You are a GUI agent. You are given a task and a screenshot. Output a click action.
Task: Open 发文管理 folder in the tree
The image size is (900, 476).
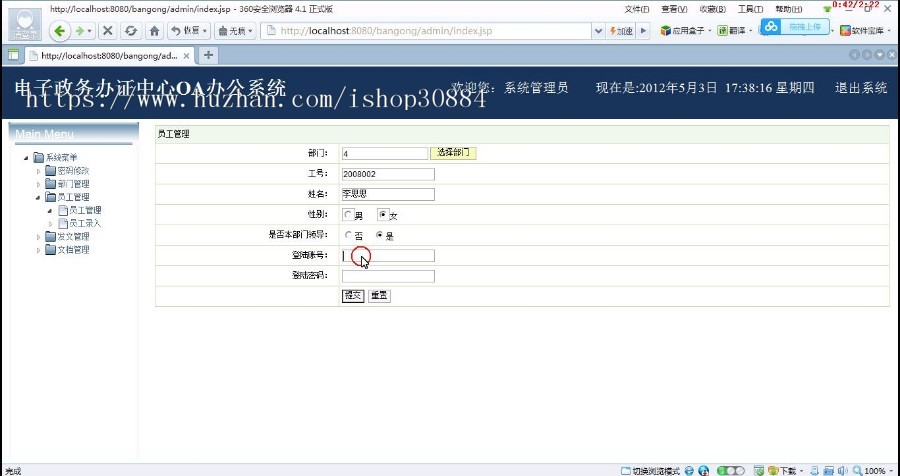coord(73,237)
